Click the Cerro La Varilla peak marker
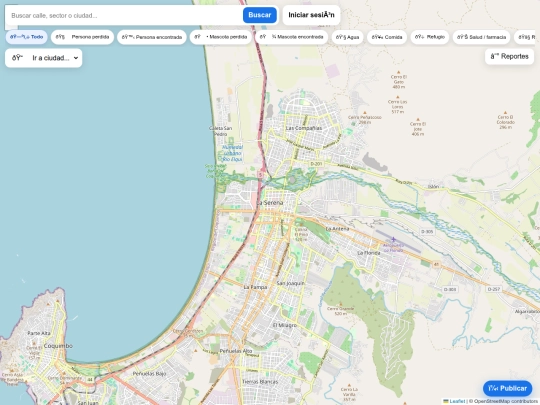Screen dimensions: 540x405 coord(349,385)
